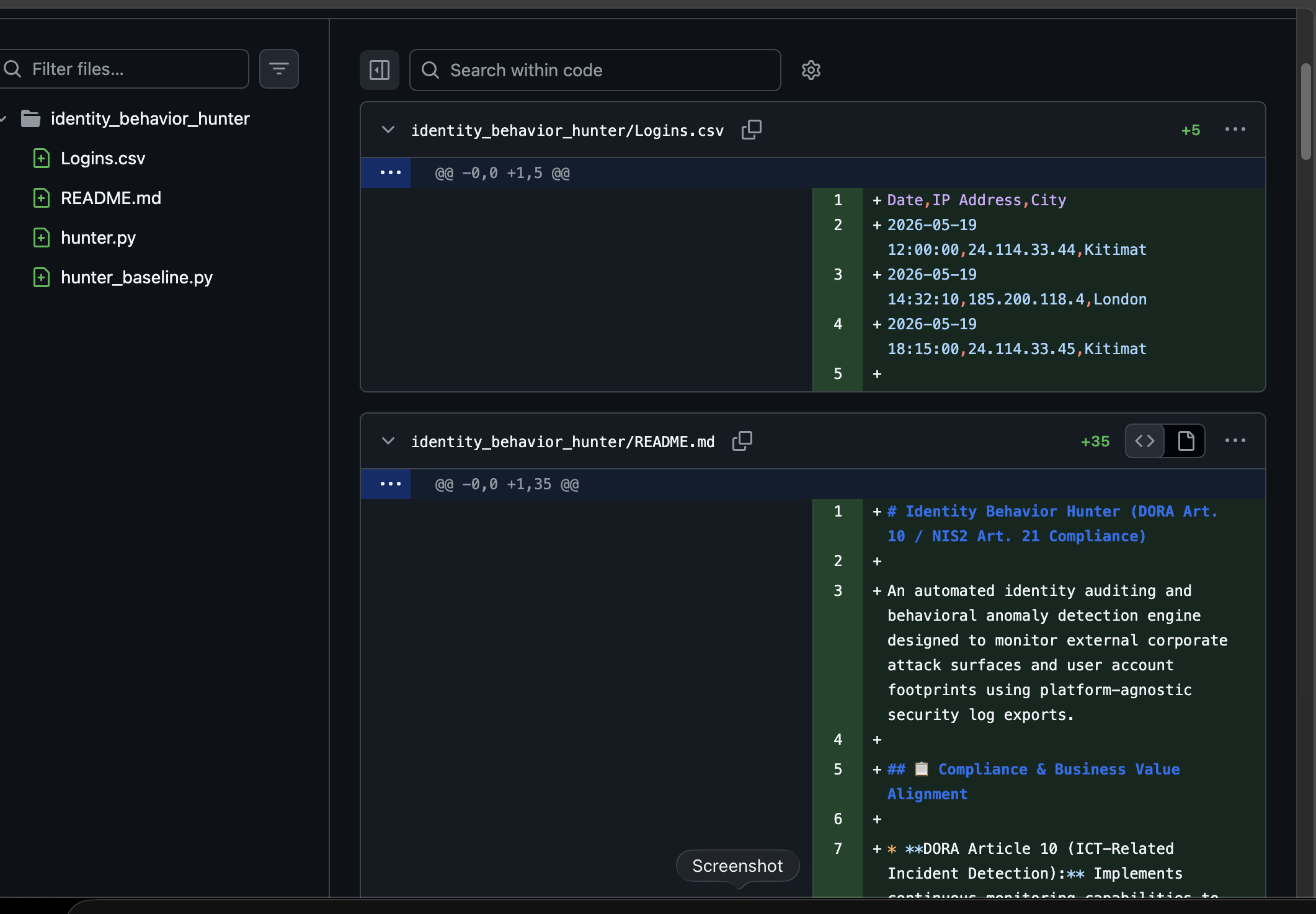Click the identity_behavior_hunter/Logins.csv file header

(x=567, y=130)
